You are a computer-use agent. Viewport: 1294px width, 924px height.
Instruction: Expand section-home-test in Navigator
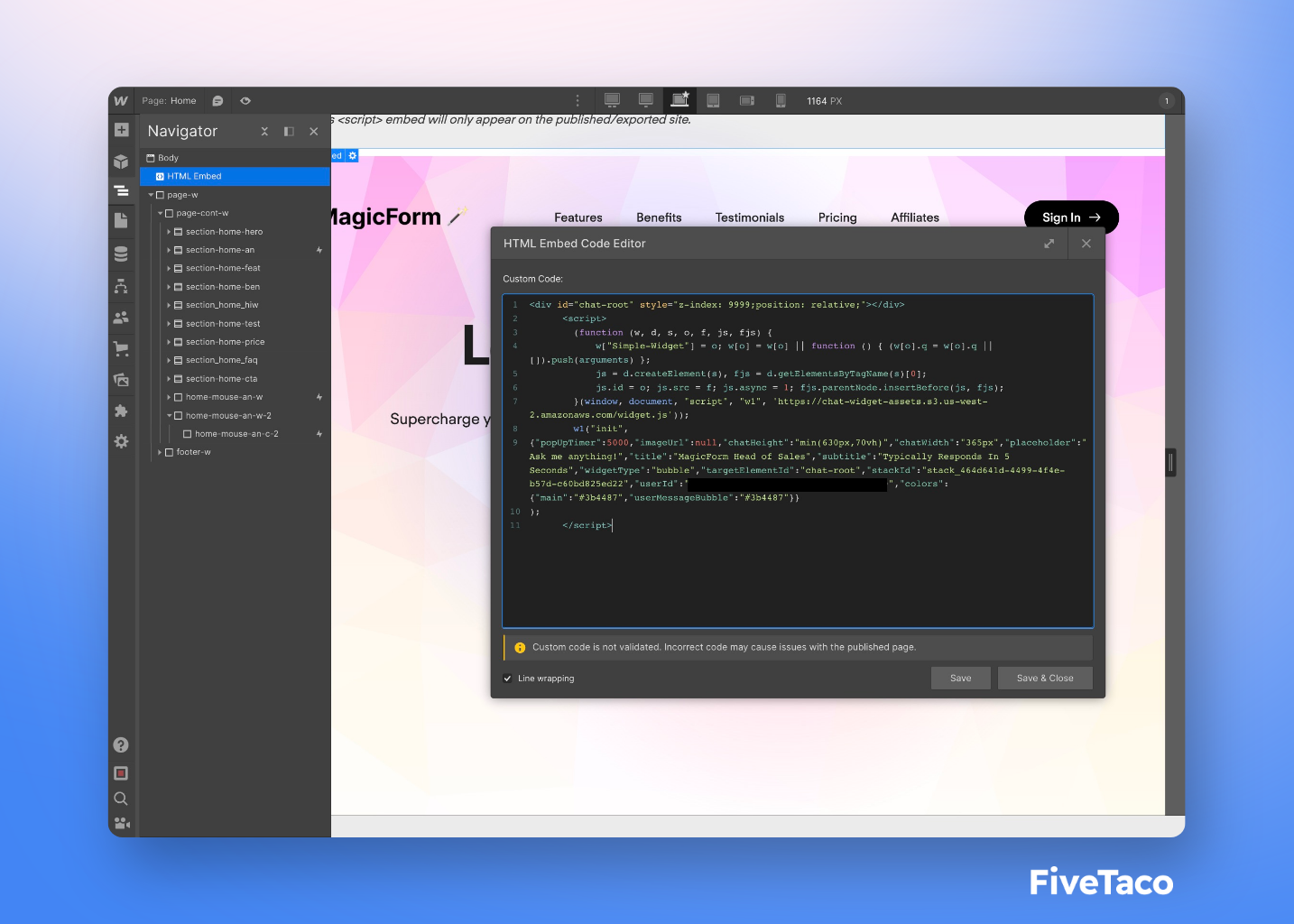coord(169,324)
